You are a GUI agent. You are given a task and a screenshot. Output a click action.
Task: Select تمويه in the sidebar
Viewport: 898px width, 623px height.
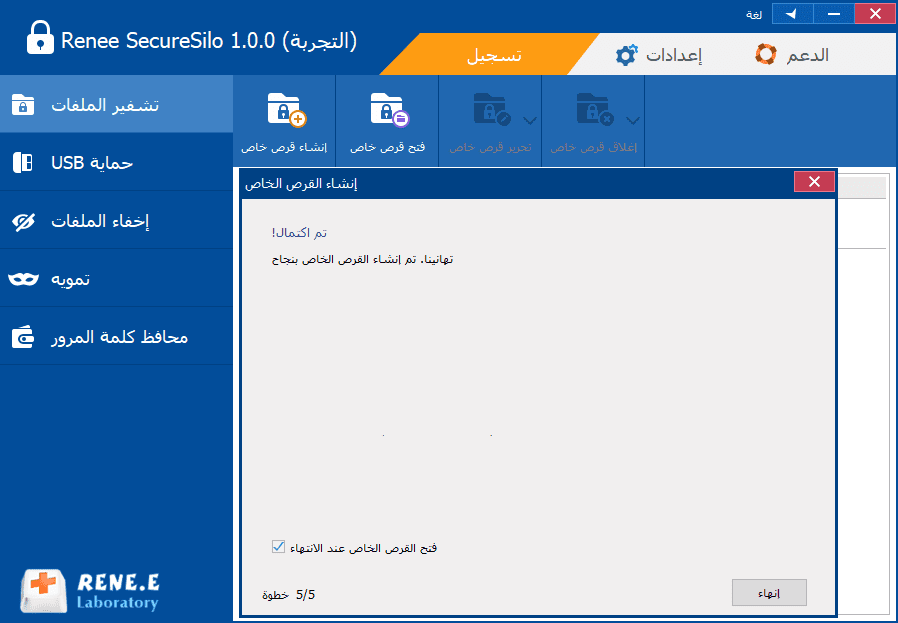pos(116,279)
